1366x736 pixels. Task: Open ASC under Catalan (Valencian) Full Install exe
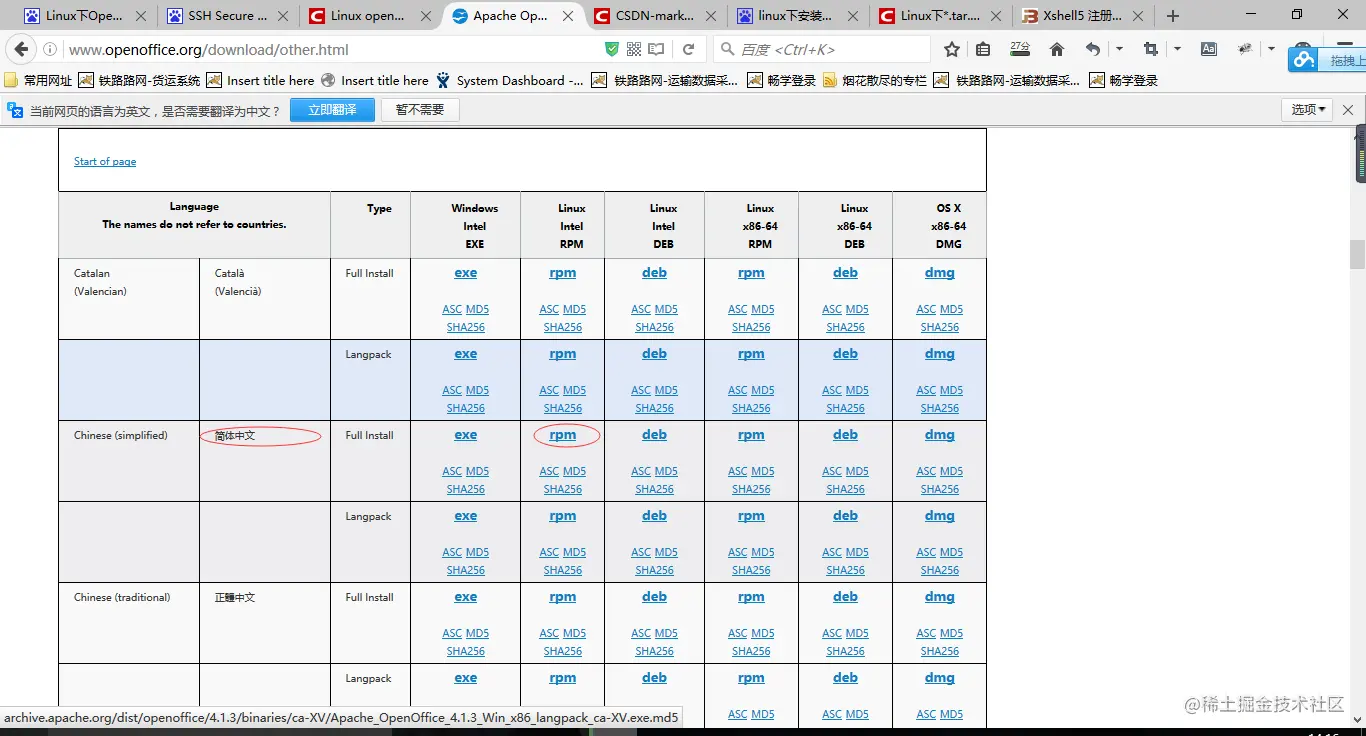click(x=452, y=309)
